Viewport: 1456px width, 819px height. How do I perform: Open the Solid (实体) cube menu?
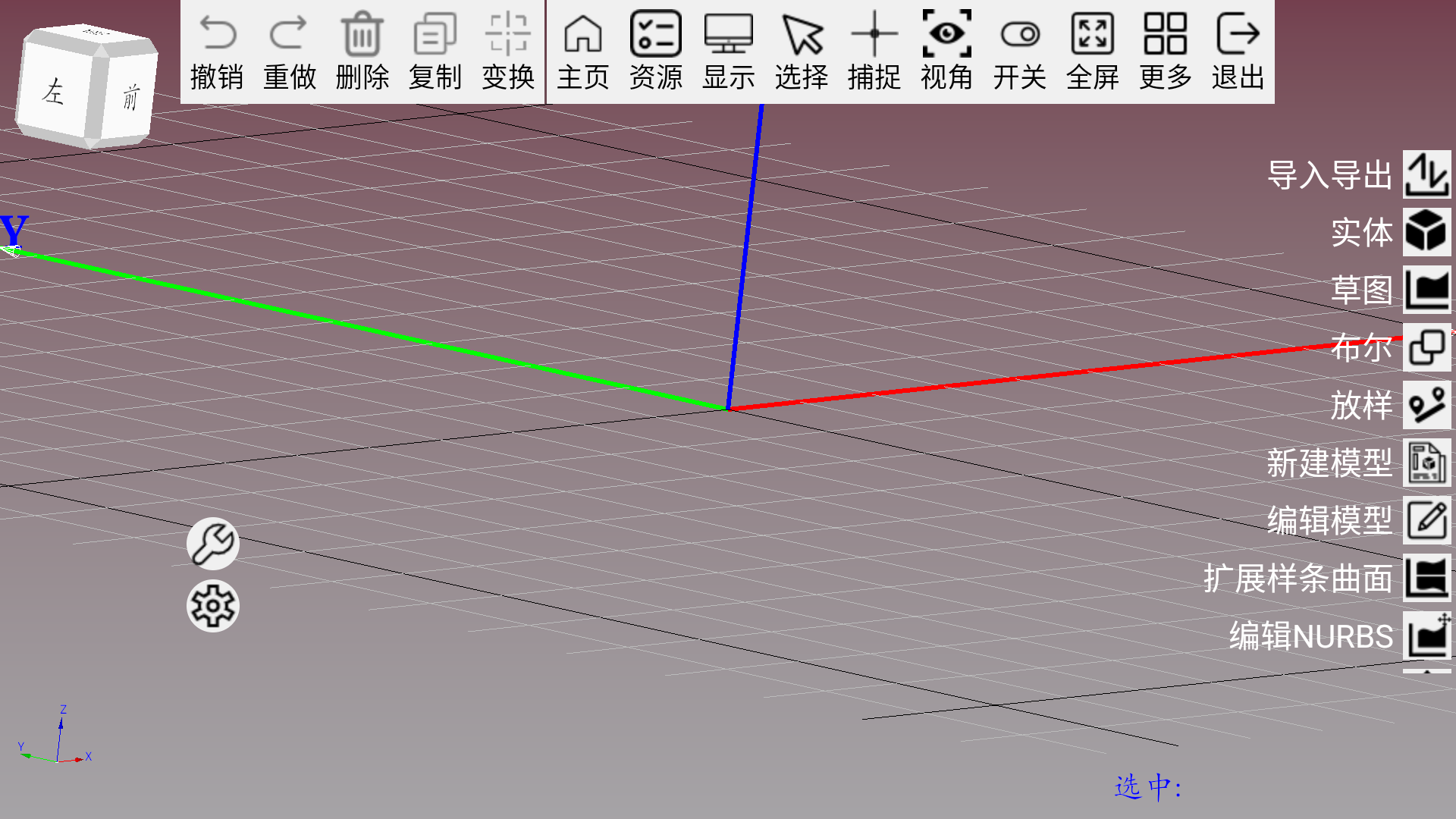coord(1426,232)
